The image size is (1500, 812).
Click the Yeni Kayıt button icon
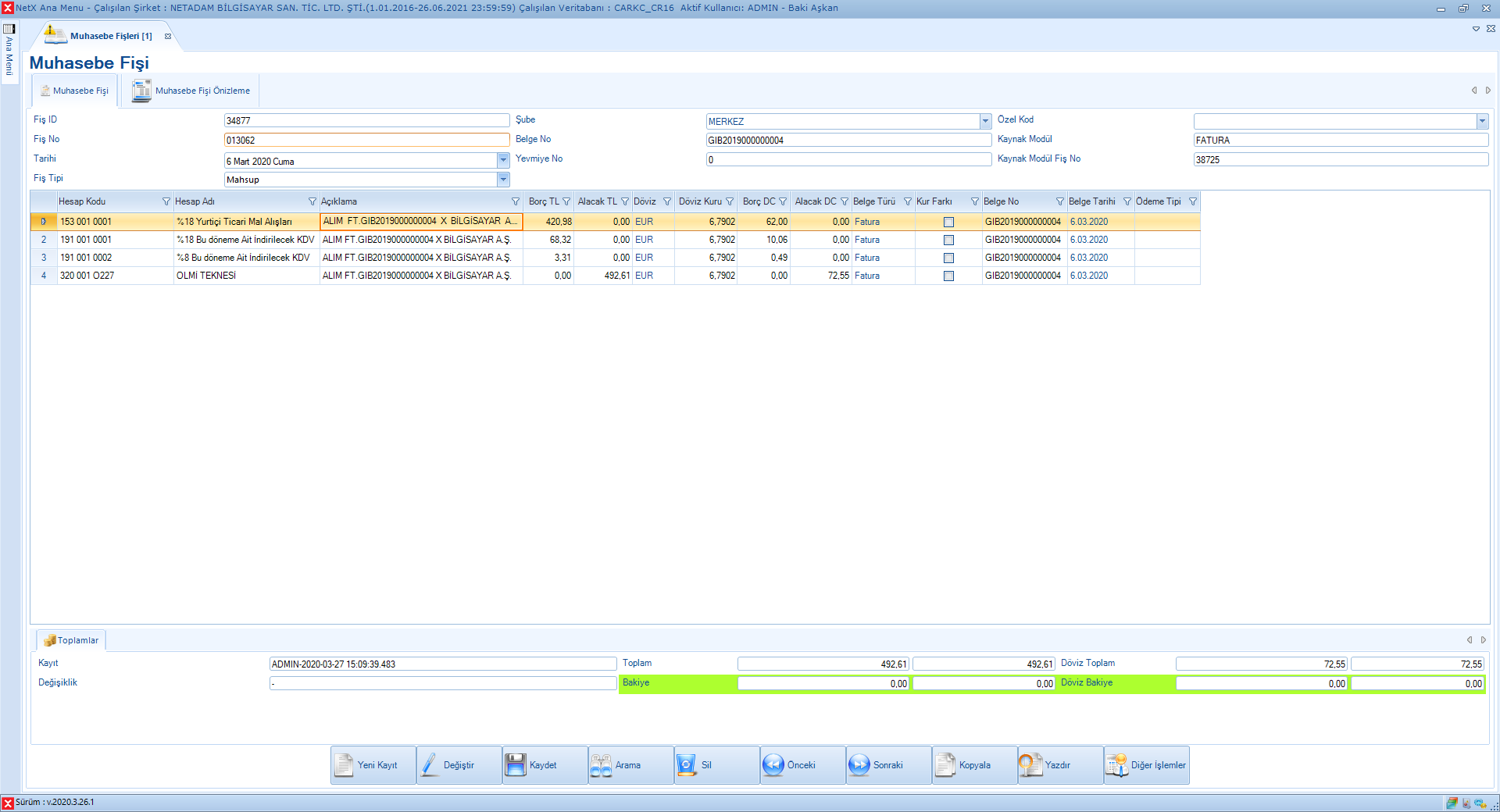345,765
